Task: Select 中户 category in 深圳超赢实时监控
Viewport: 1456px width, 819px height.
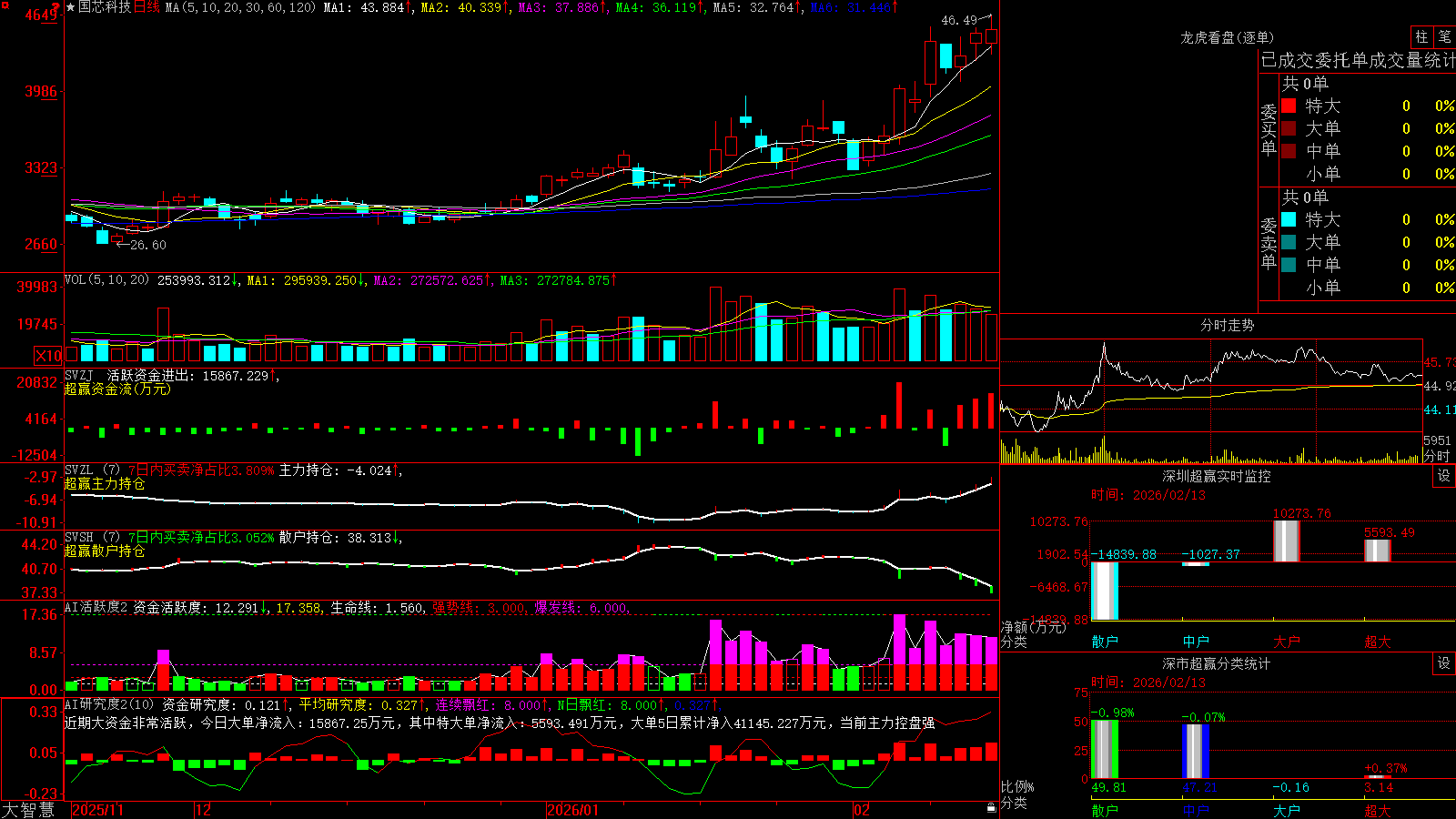Action: point(1196,642)
